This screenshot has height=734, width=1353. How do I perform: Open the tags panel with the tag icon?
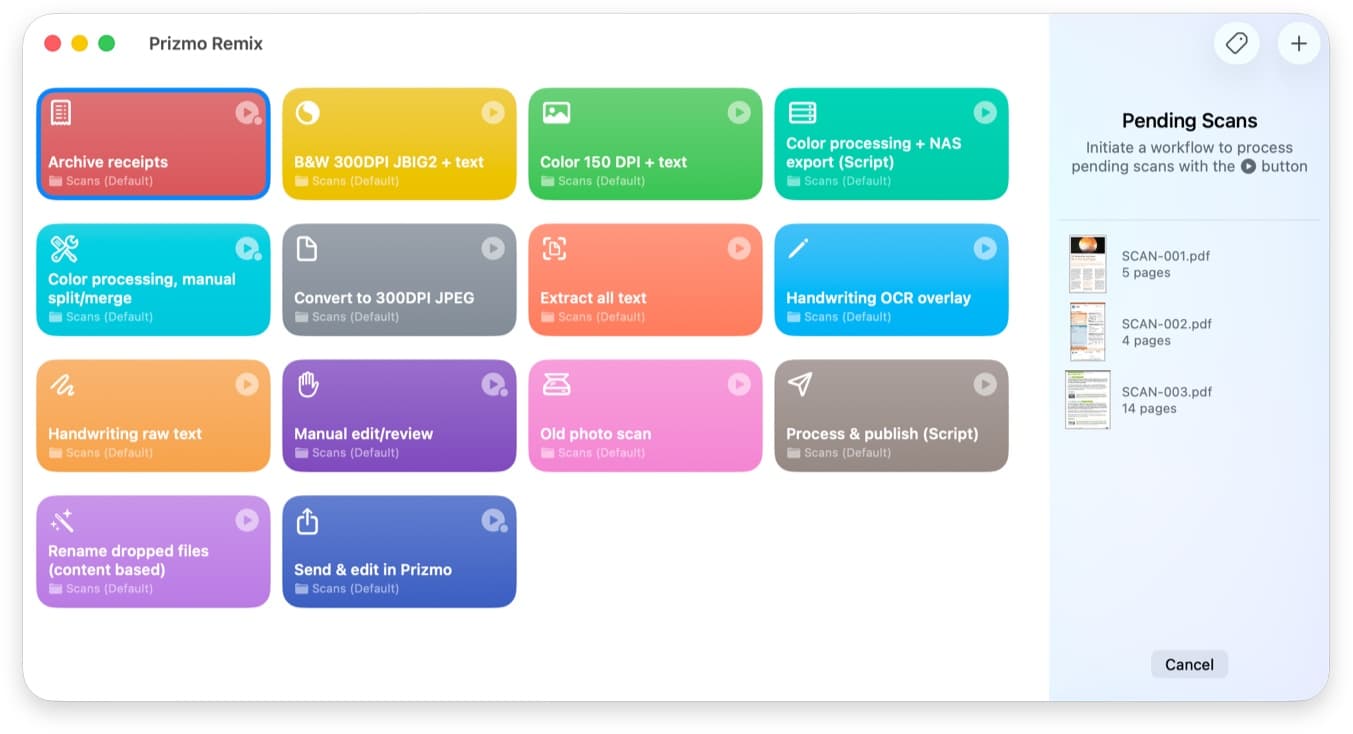(x=1236, y=43)
